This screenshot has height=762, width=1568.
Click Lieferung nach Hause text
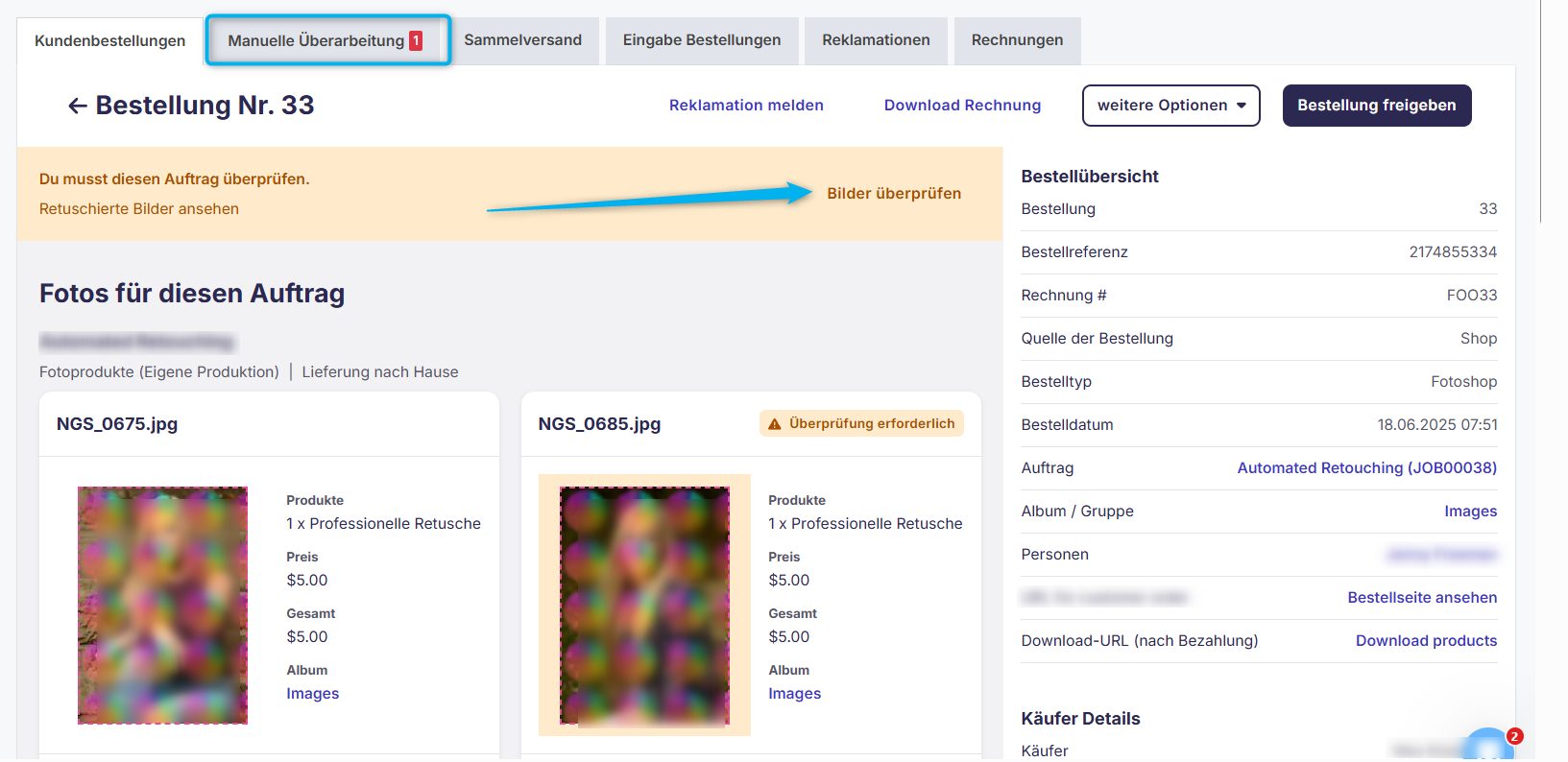[380, 372]
